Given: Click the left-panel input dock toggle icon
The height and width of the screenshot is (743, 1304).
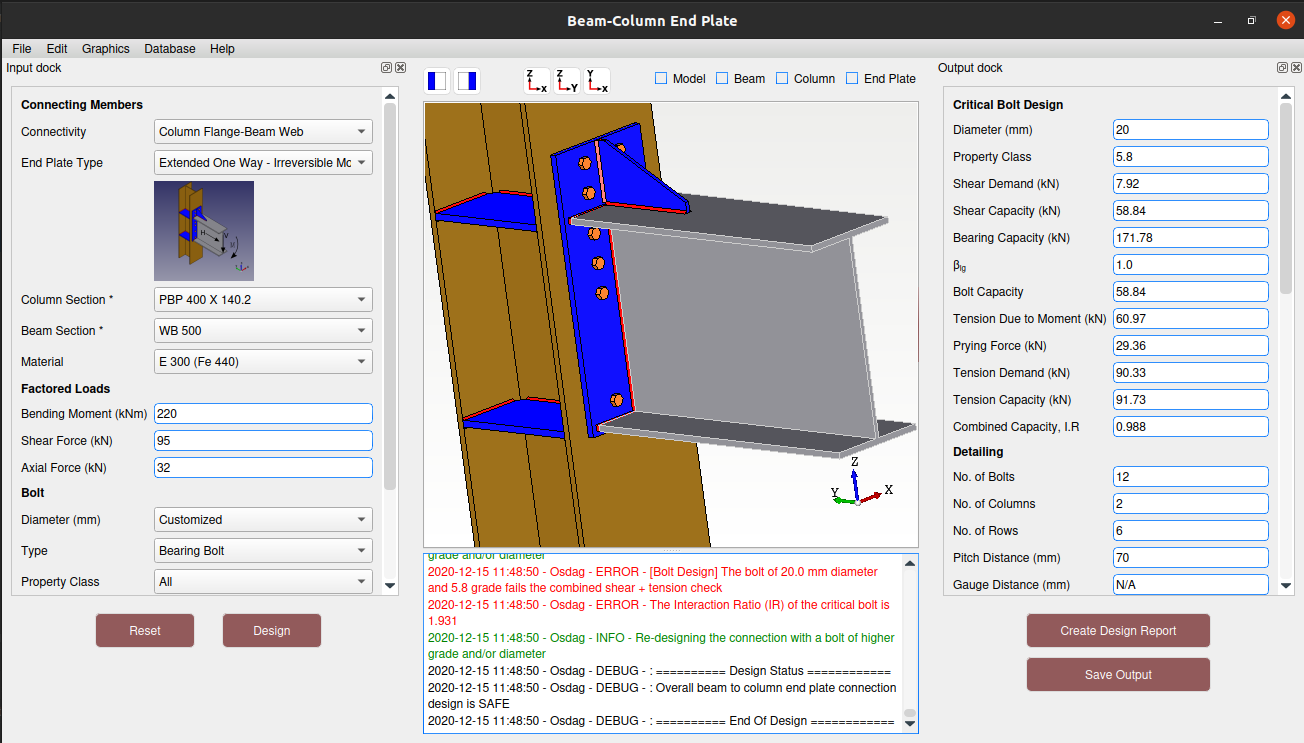Looking at the screenshot, I should click(x=438, y=81).
